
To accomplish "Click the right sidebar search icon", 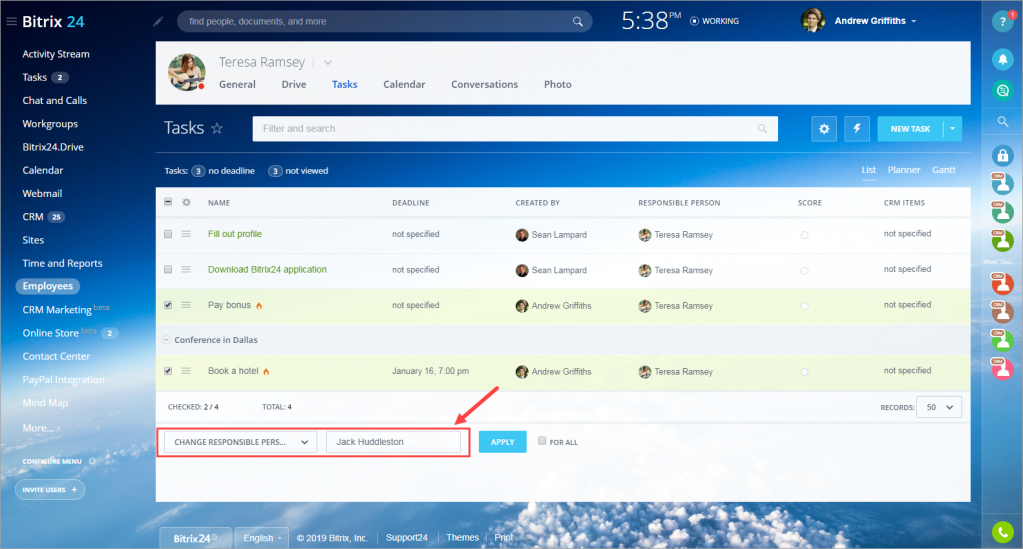I will pos(1003,121).
